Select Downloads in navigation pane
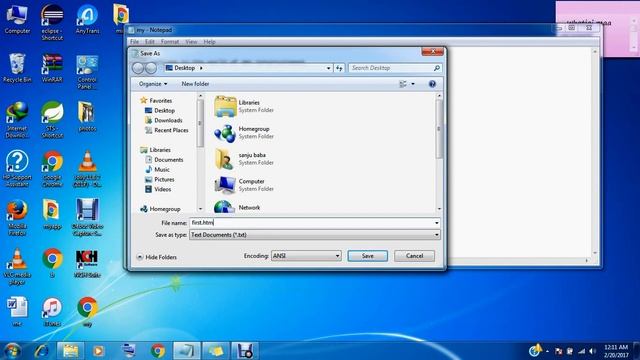 (x=164, y=120)
